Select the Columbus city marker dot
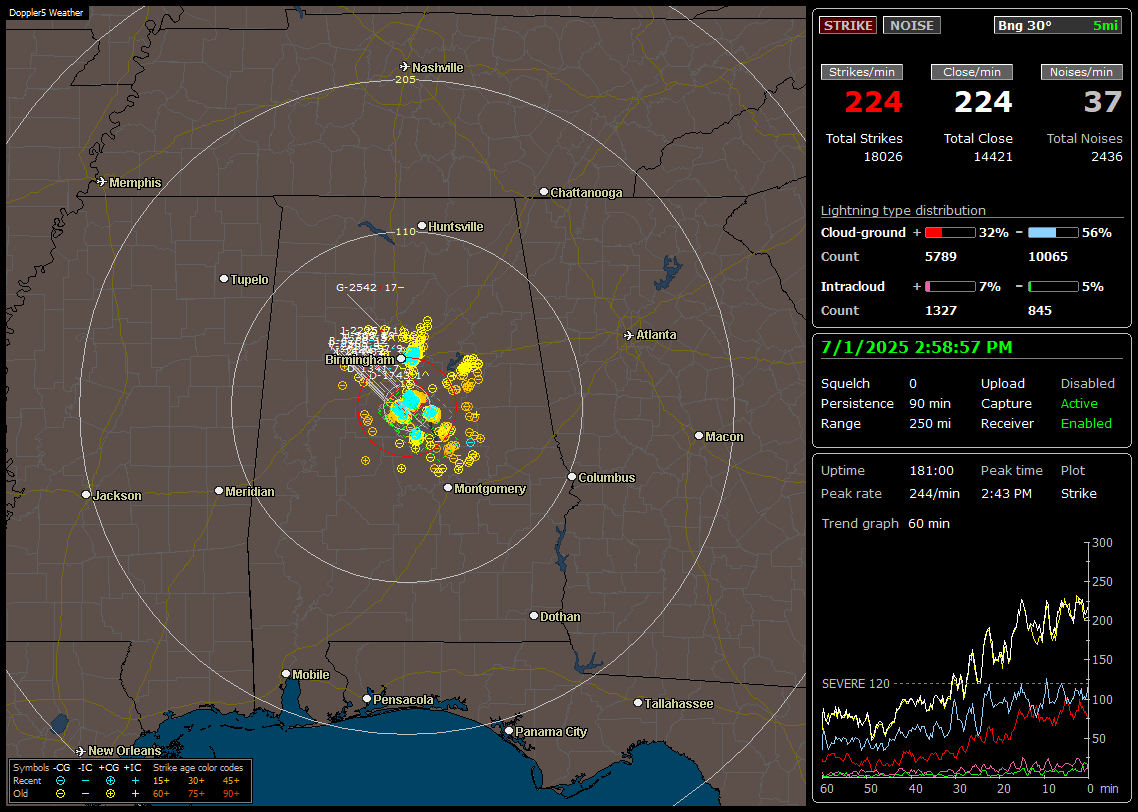This screenshot has height=812, width=1138. pyautogui.click(x=572, y=477)
